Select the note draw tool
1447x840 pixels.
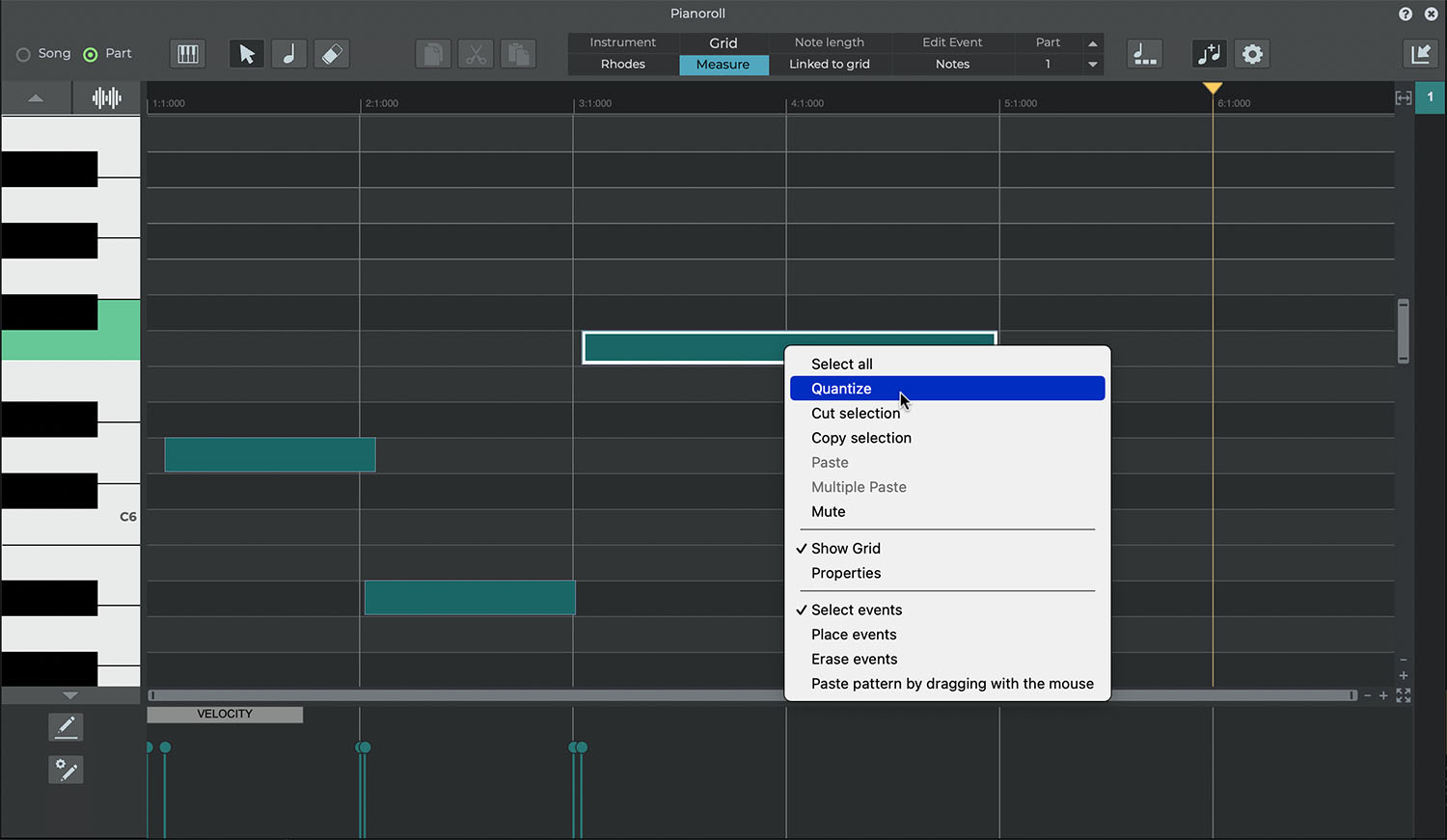(289, 54)
